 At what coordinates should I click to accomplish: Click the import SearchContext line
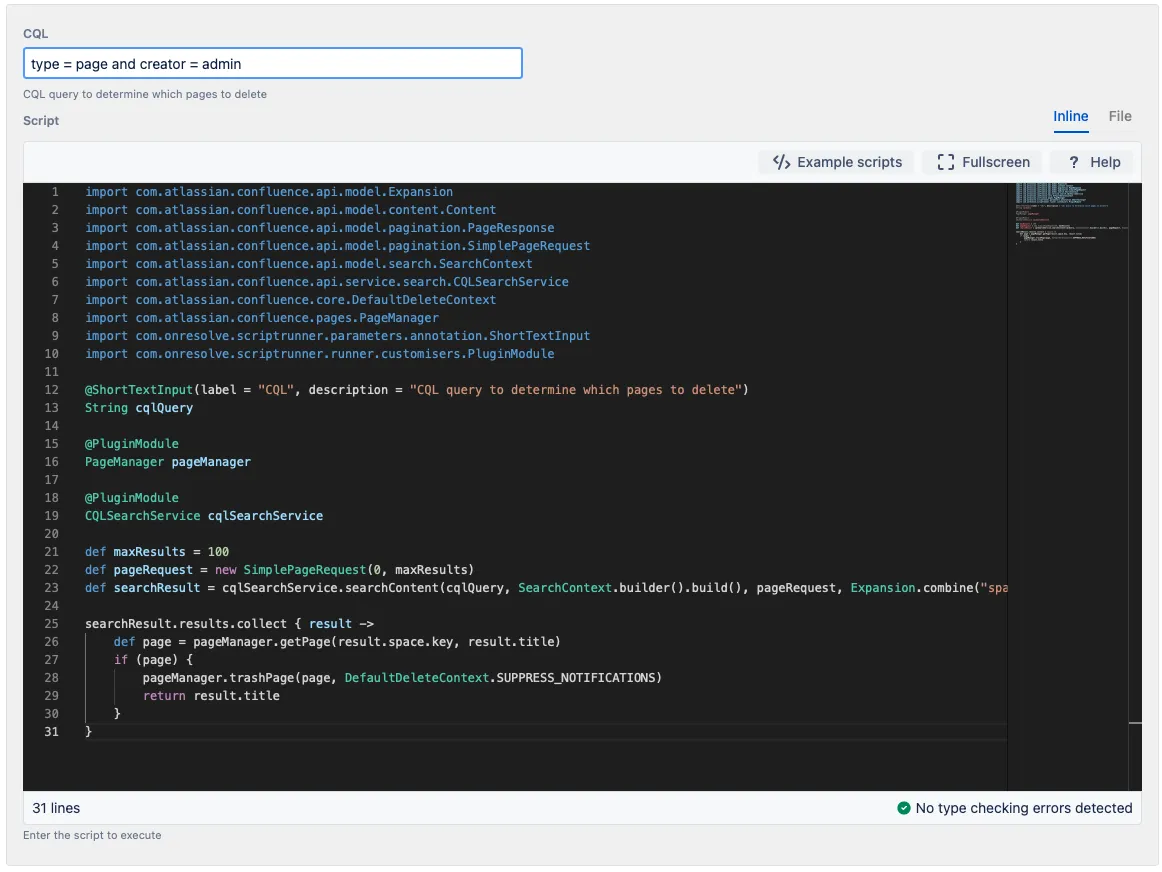point(308,264)
